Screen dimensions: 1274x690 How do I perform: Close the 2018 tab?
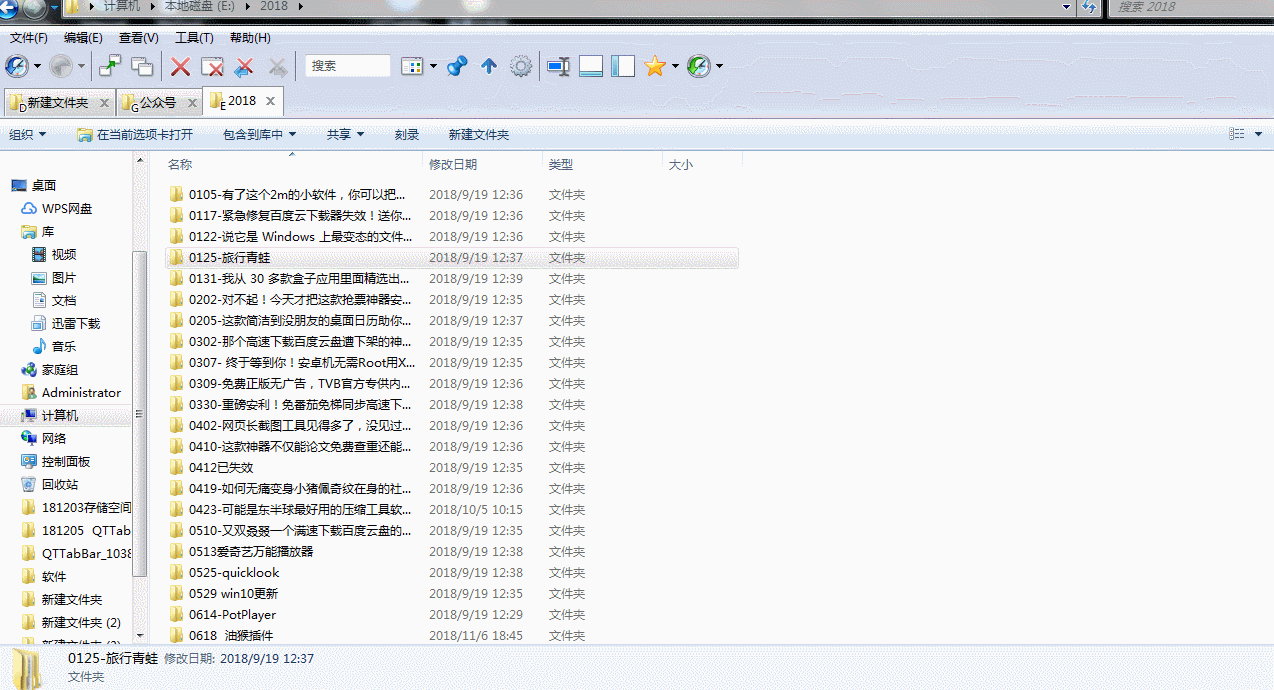coord(271,101)
